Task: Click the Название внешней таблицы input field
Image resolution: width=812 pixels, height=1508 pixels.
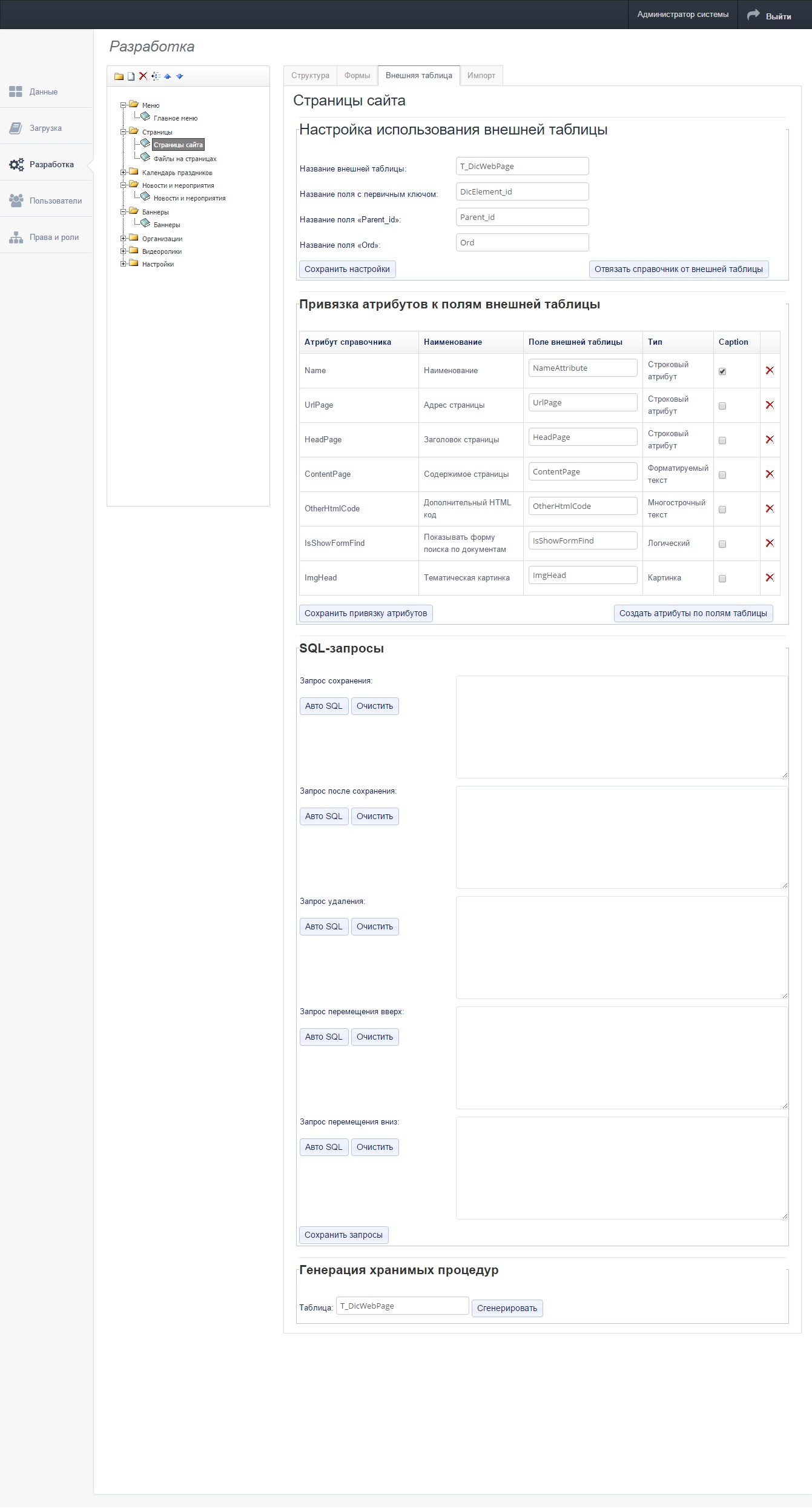Action: [522, 167]
